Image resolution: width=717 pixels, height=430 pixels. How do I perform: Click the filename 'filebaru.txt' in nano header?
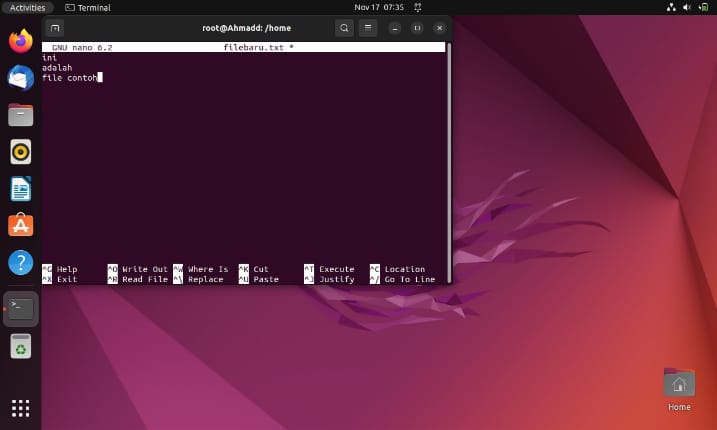pyautogui.click(x=253, y=47)
